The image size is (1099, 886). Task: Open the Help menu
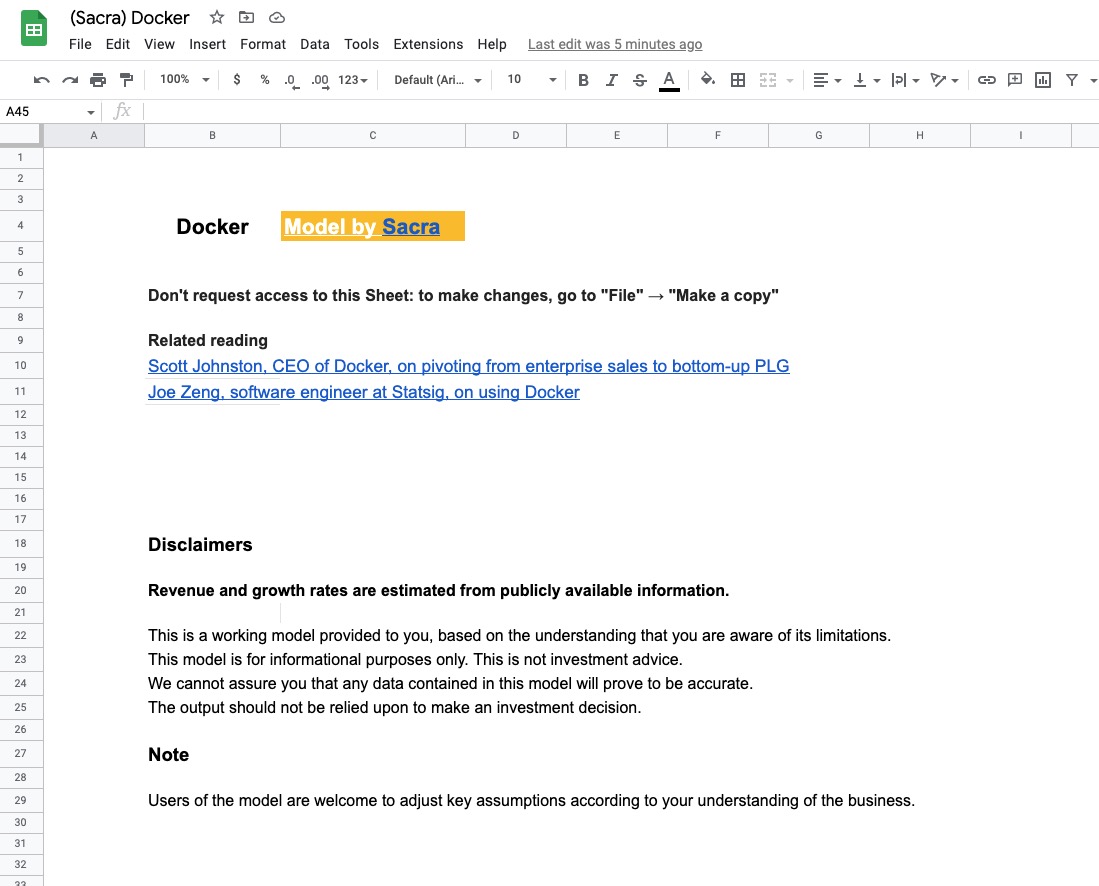[x=492, y=44]
